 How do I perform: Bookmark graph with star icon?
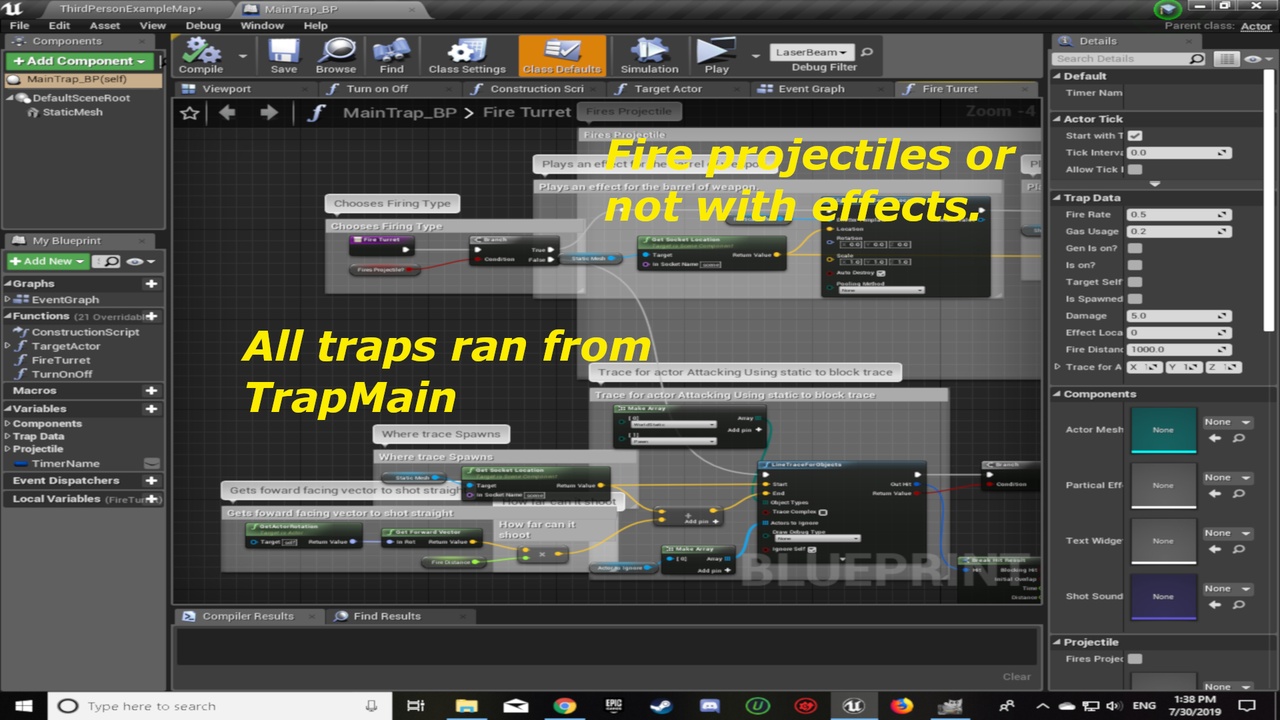tap(189, 112)
